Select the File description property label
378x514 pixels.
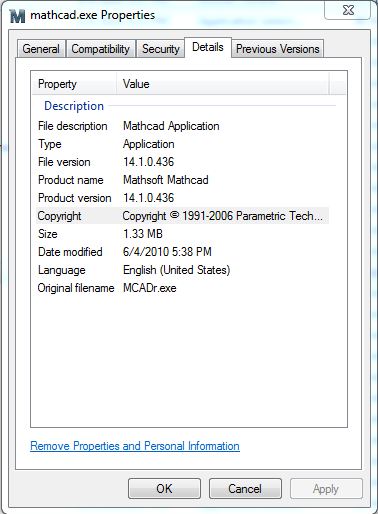(x=72, y=126)
